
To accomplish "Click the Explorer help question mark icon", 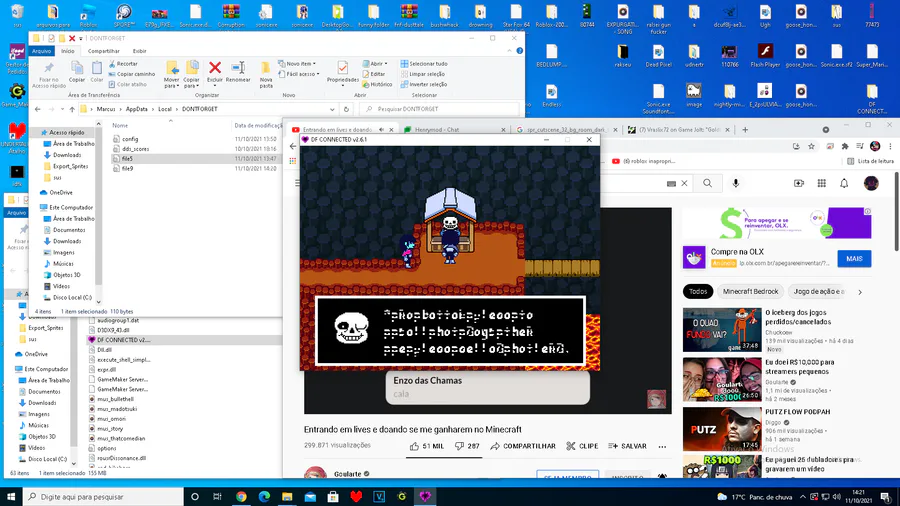I will (519, 50).
